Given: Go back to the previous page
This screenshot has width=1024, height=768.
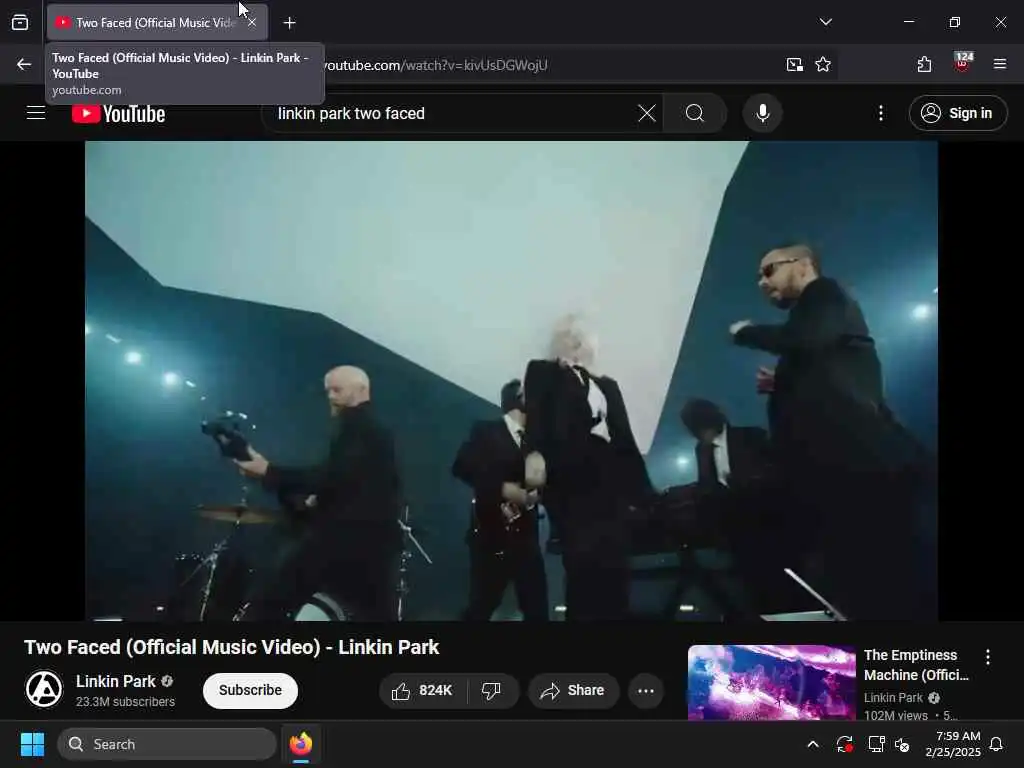Looking at the screenshot, I should click(24, 64).
